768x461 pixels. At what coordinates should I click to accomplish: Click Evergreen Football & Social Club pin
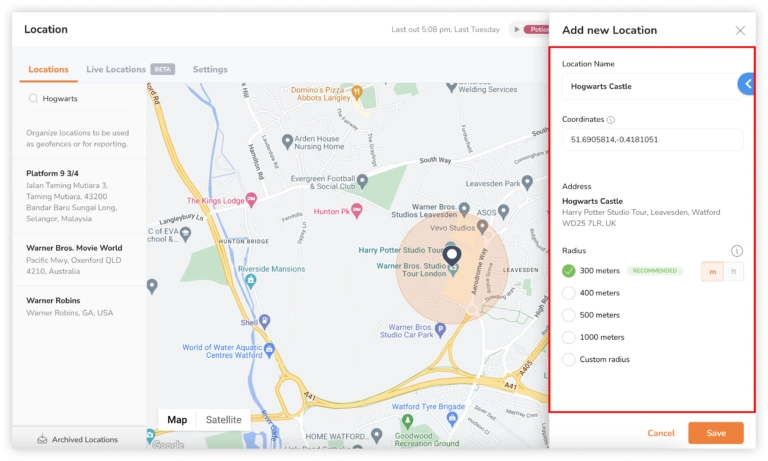[362, 181]
